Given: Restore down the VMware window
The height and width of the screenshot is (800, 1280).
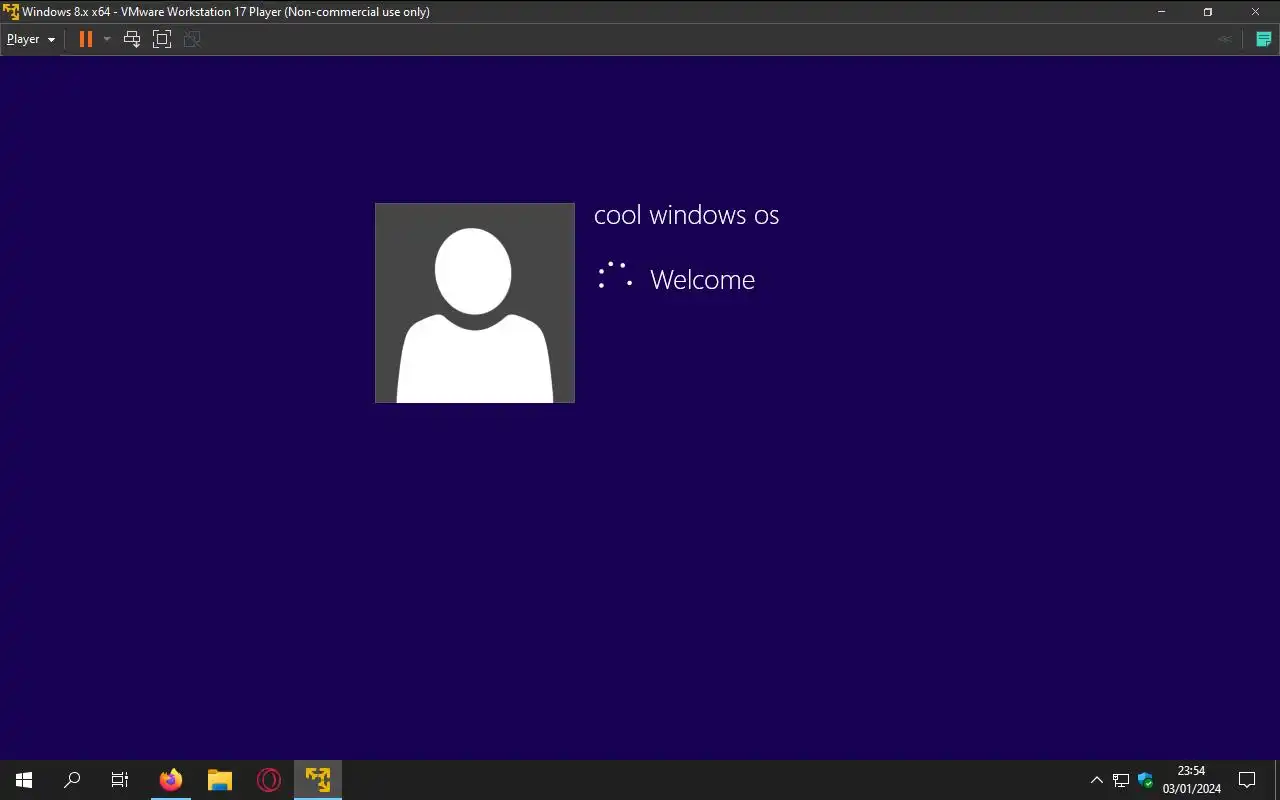Looking at the screenshot, I should [1208, 12].
